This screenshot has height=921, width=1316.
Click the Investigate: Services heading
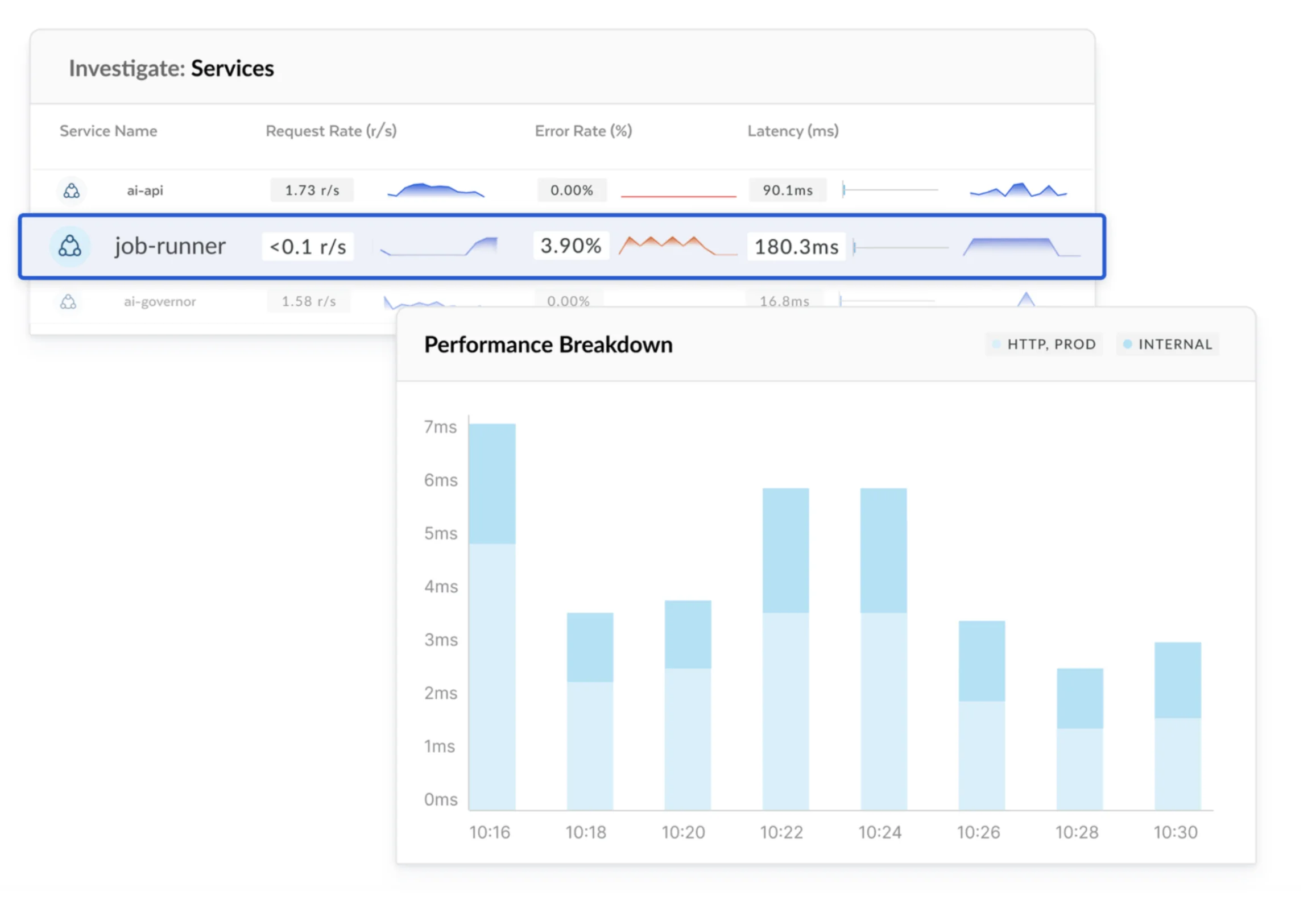171,68
